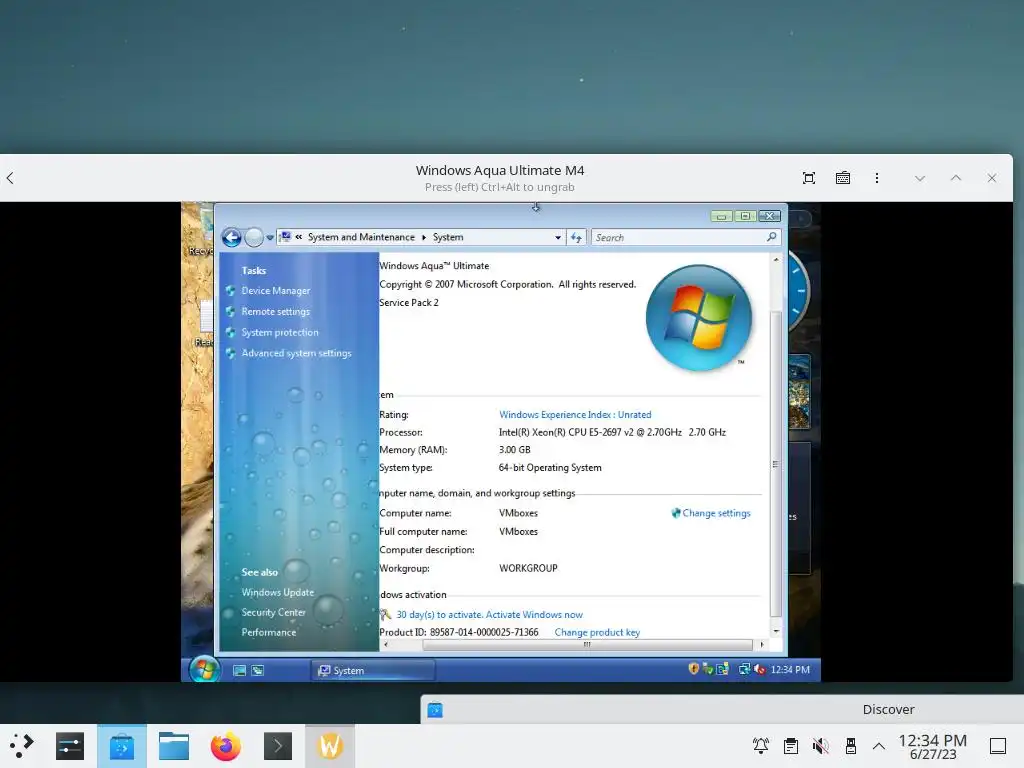Image resolution: width=1024 pixels, height=768 pixels.
Task: Click the guest taskbar clock showing 12:34 PM
Action: coord(790,669)
